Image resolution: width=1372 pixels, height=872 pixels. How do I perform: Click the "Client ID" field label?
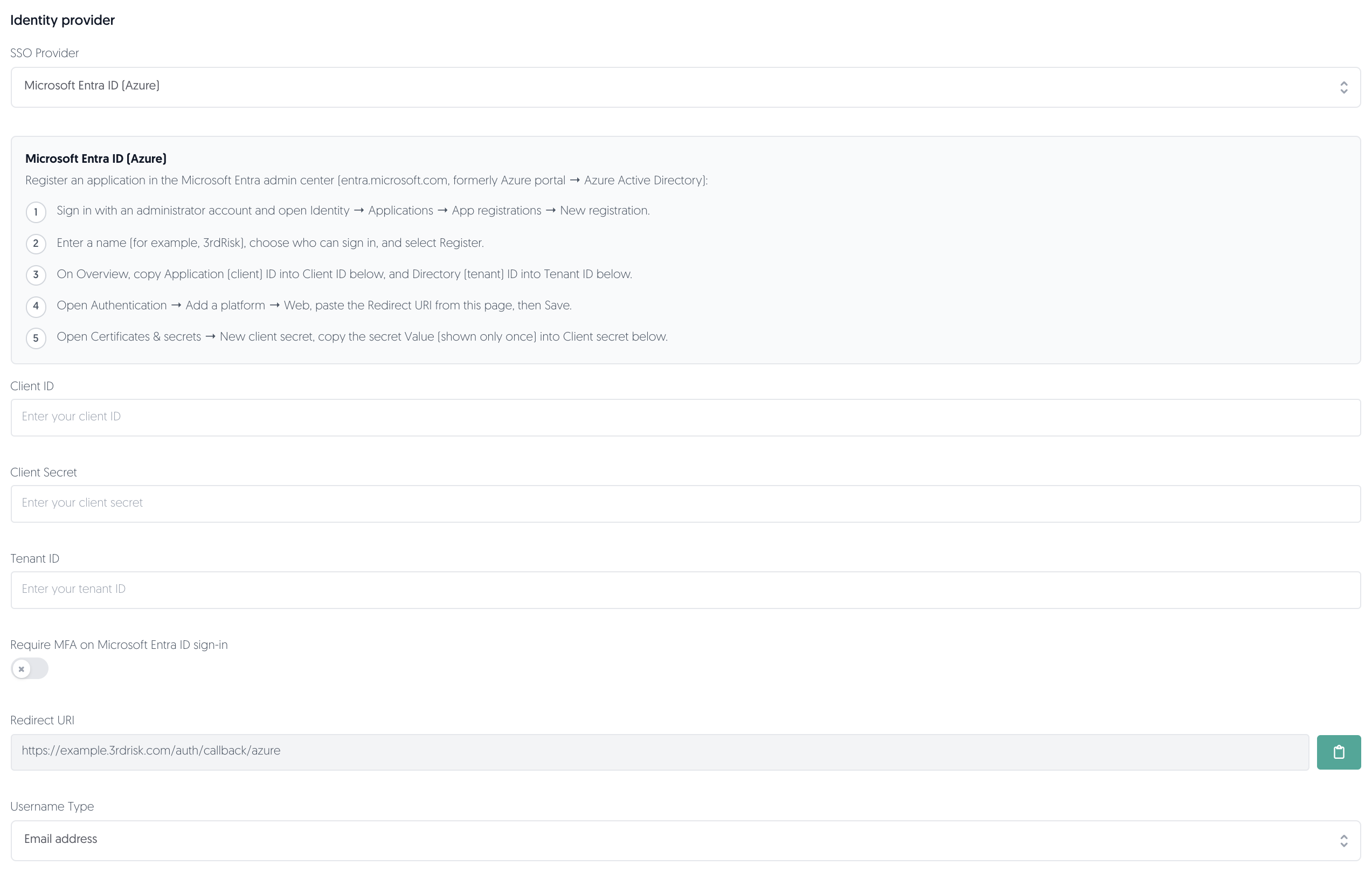tap(32, 386)
